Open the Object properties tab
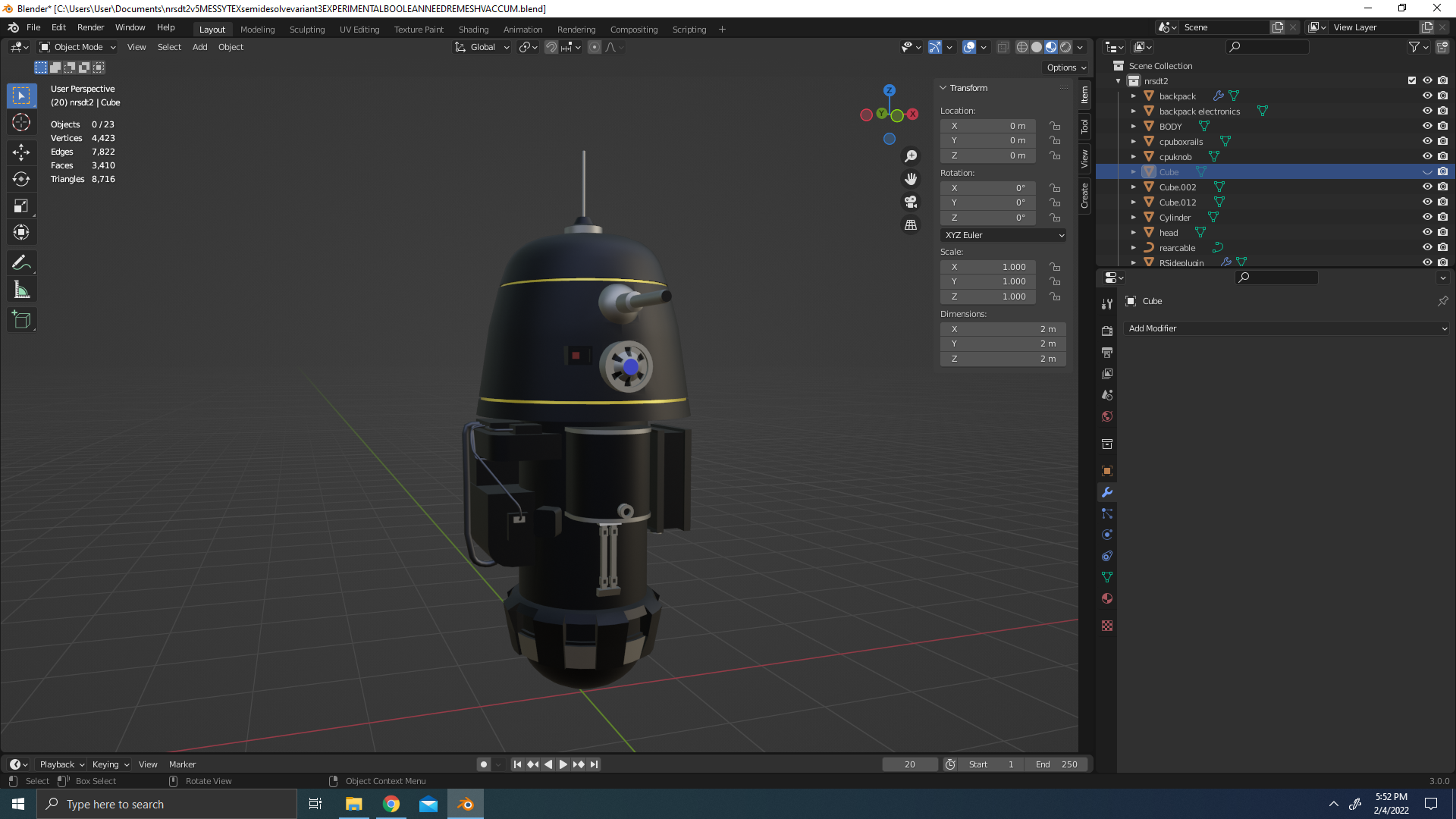Viewport: 1456px width, 819px height. click(1107, 471)
